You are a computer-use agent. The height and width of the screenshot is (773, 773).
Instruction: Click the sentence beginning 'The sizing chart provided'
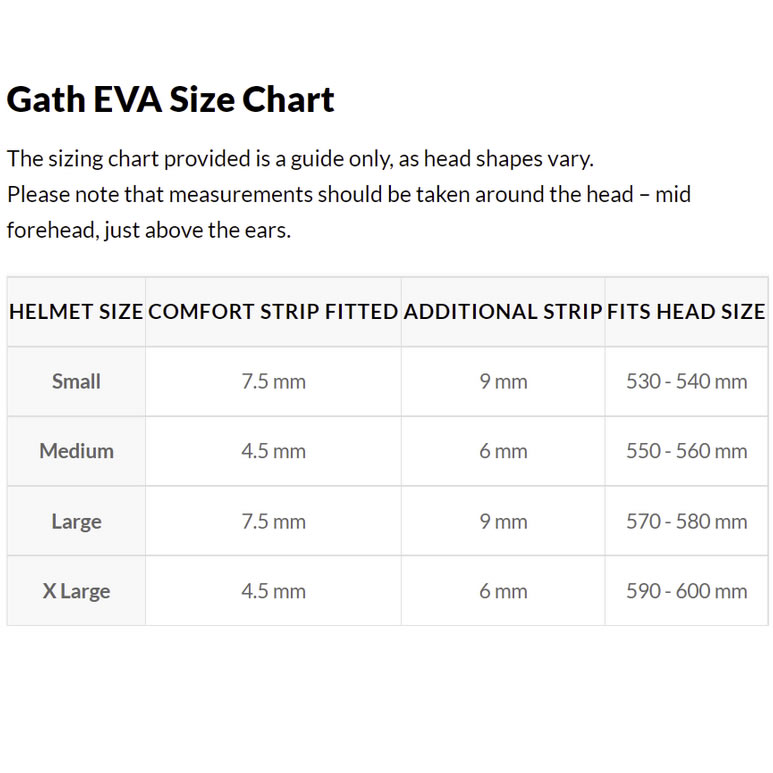pyautogui.click(x=300, y=158)
